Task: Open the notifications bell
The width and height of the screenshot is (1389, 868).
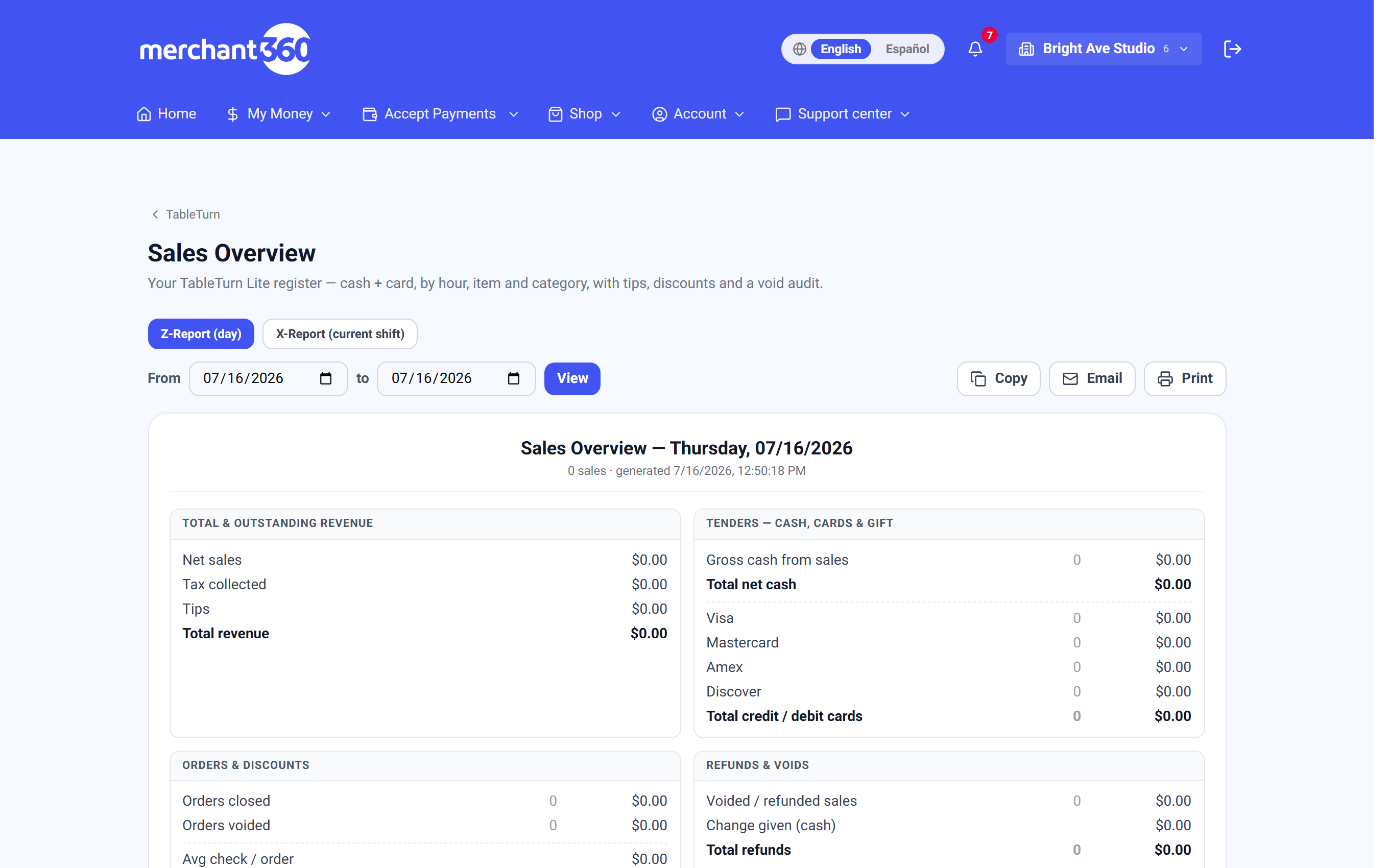Action: [x=975, y=50]
